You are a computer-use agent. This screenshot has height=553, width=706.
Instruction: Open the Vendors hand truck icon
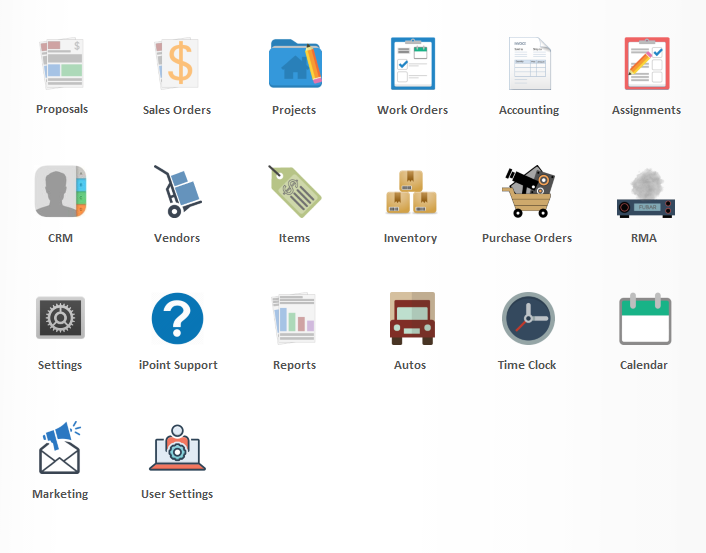[177, 191]
